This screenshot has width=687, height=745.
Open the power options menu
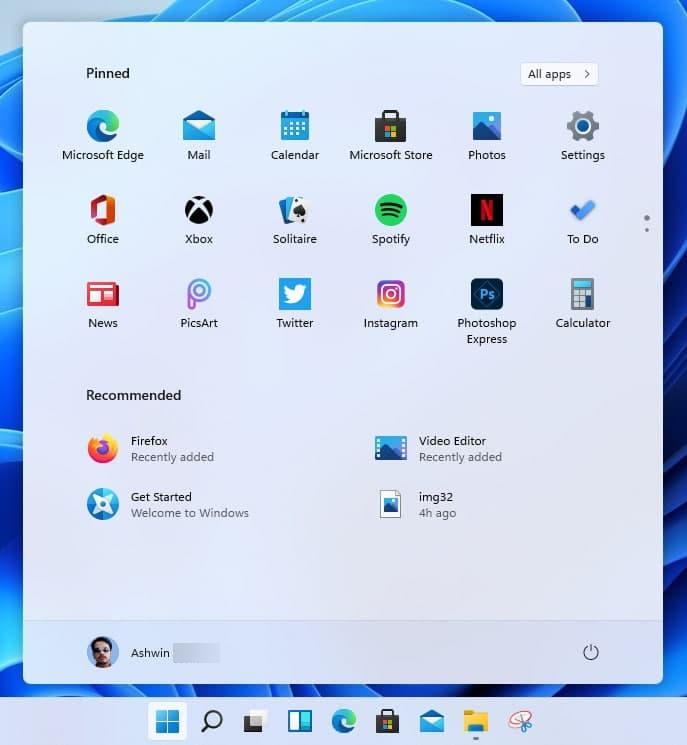[x=591, y=653]
